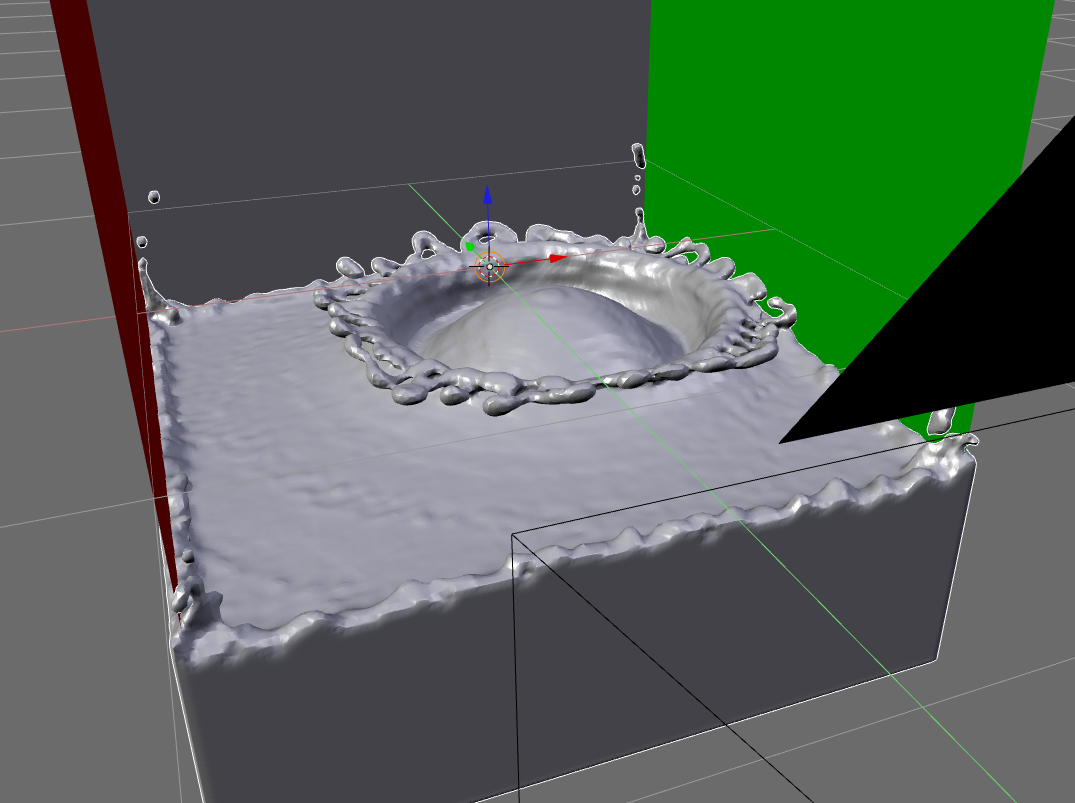Click the white center circle of the manipulator

(490, 267)
